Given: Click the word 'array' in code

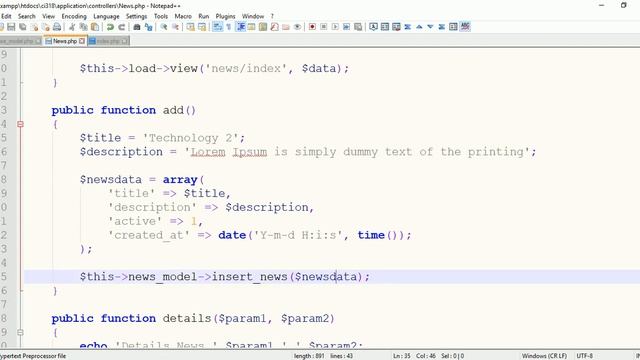Looking at the screenshot, I should 180,180.
